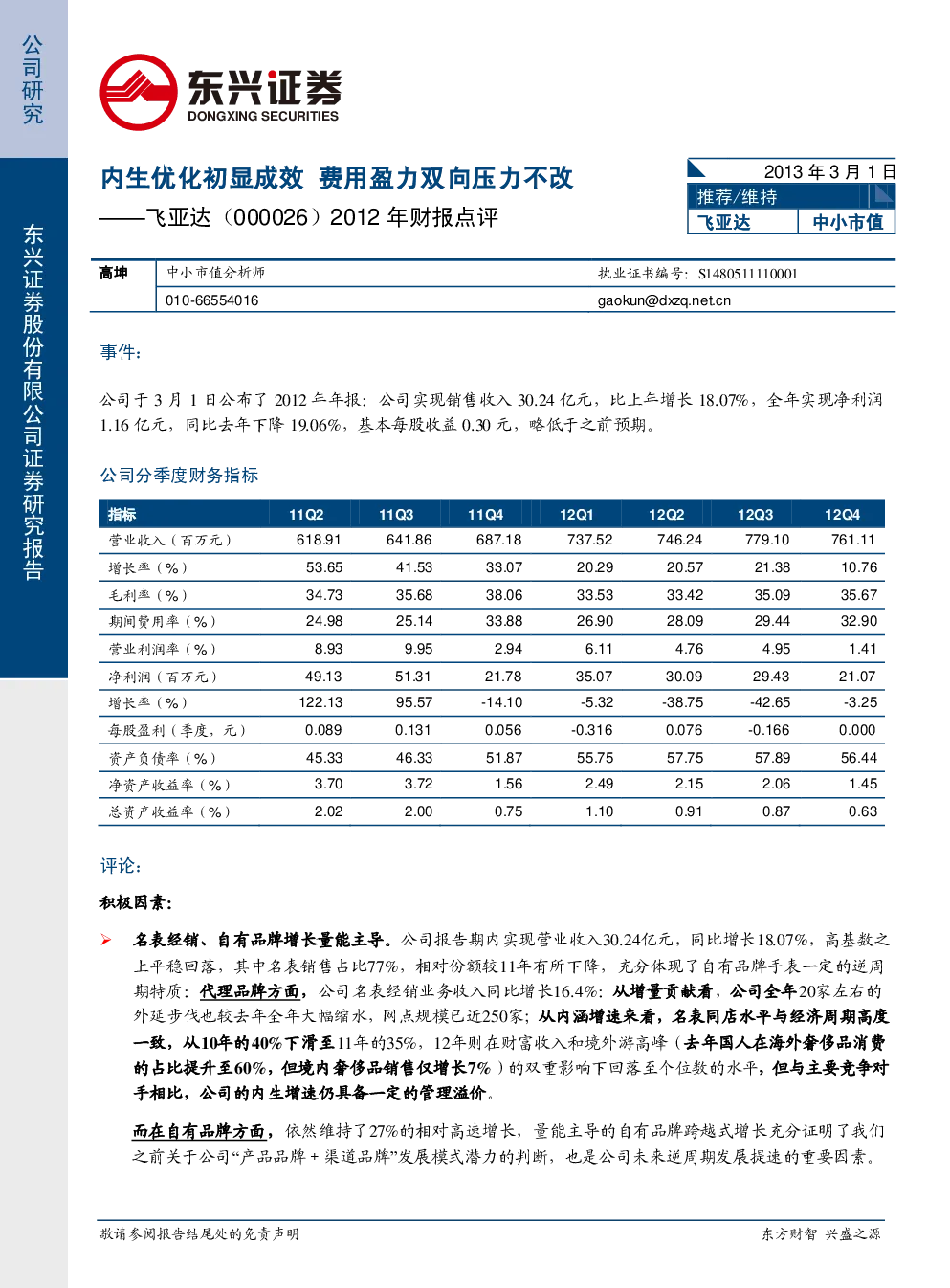Click the Dongxing Securities red circular logo

[139, 93]
